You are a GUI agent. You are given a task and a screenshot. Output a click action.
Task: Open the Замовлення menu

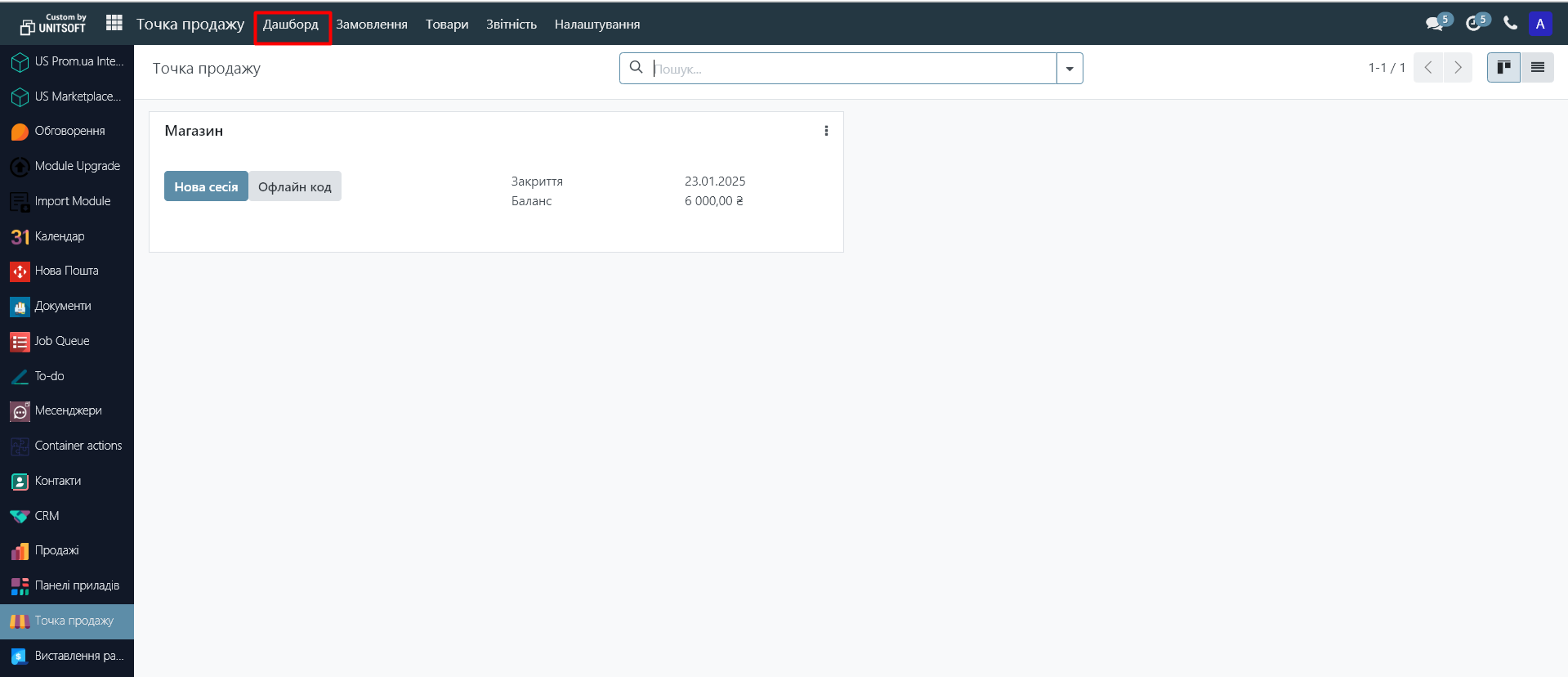(x=372, y=25)
